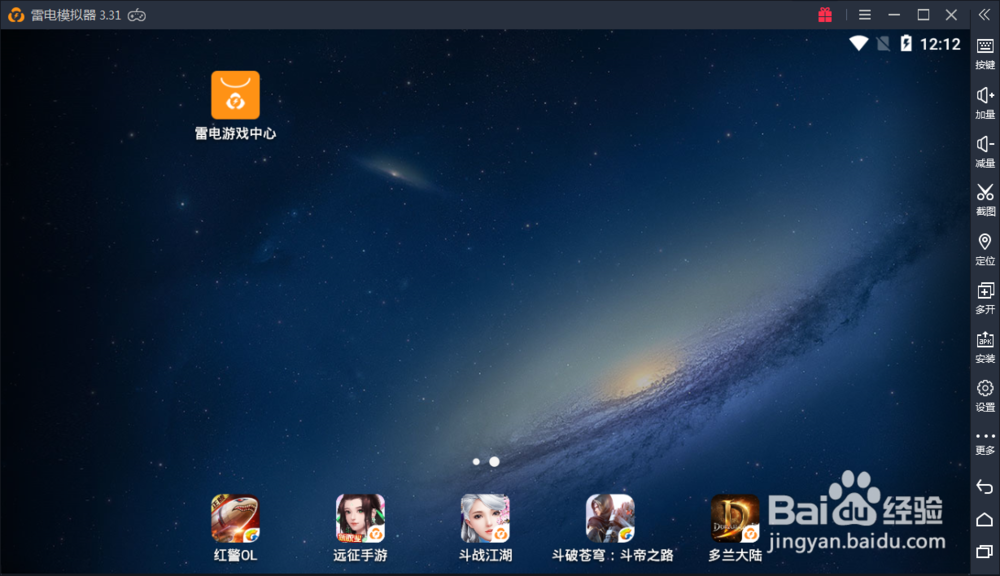The image size is (1000, 576).
Task: Show 更多 additional tools
Action: click(985, 443)
